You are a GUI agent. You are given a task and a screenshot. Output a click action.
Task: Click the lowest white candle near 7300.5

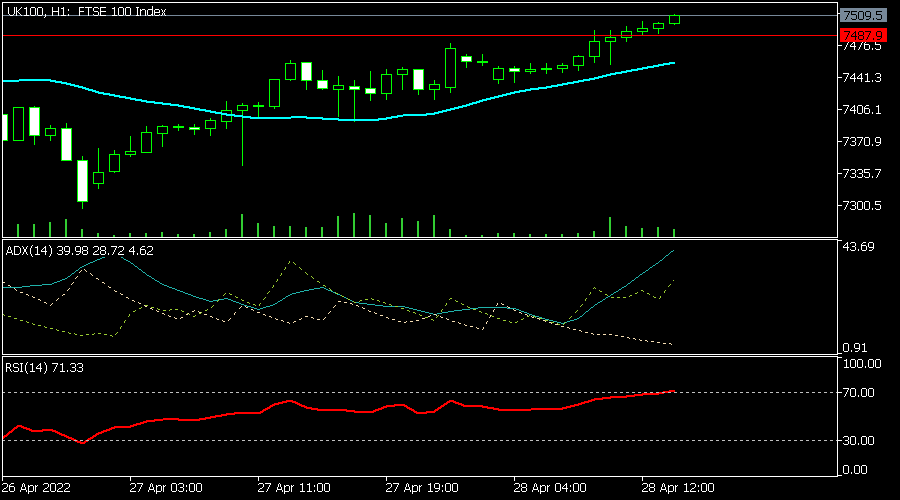(x=83, y=181)
